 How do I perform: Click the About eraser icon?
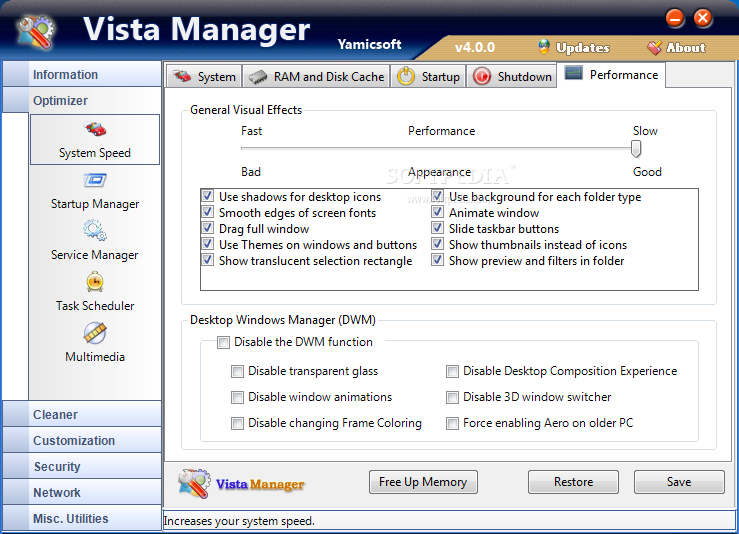654,48
